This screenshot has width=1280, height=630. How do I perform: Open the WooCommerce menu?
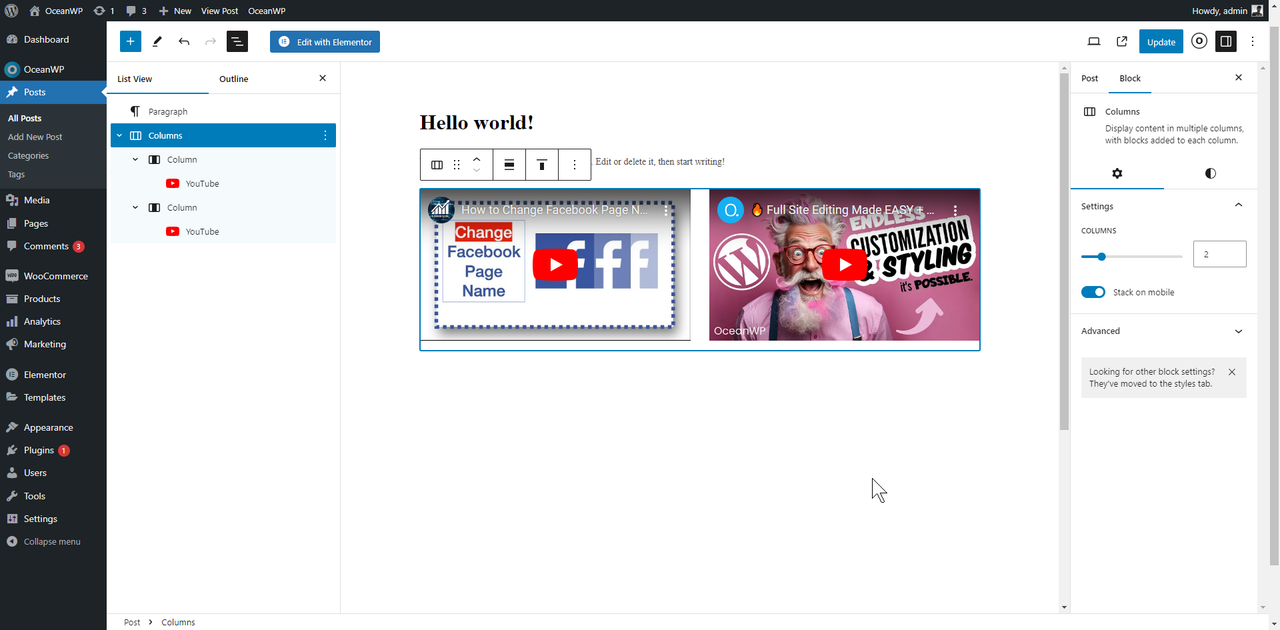53,276
